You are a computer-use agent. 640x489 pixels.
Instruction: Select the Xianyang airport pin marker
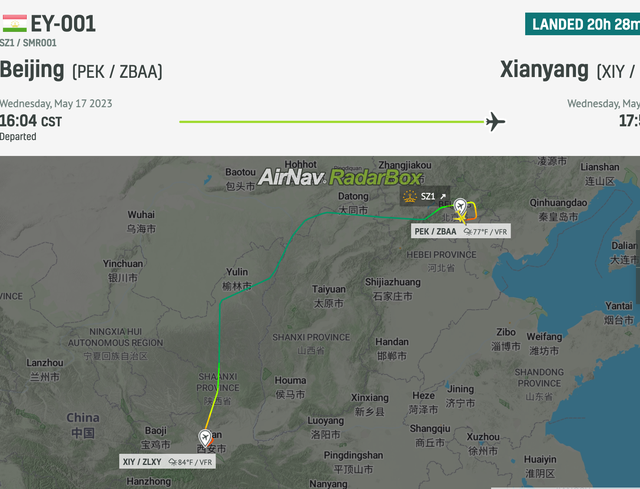click(x=205, y=438)
